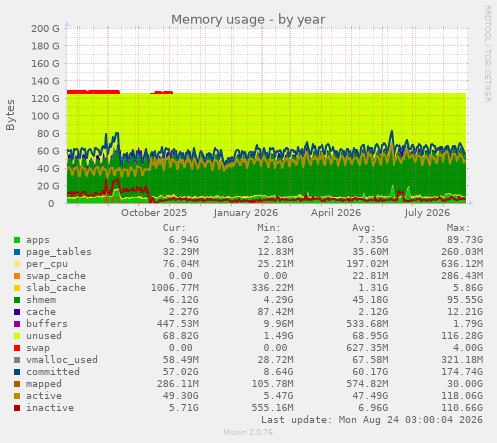This screenshot has width=497, height=443.
Task: Click the "unused" legend label
Action: point(44,336)
